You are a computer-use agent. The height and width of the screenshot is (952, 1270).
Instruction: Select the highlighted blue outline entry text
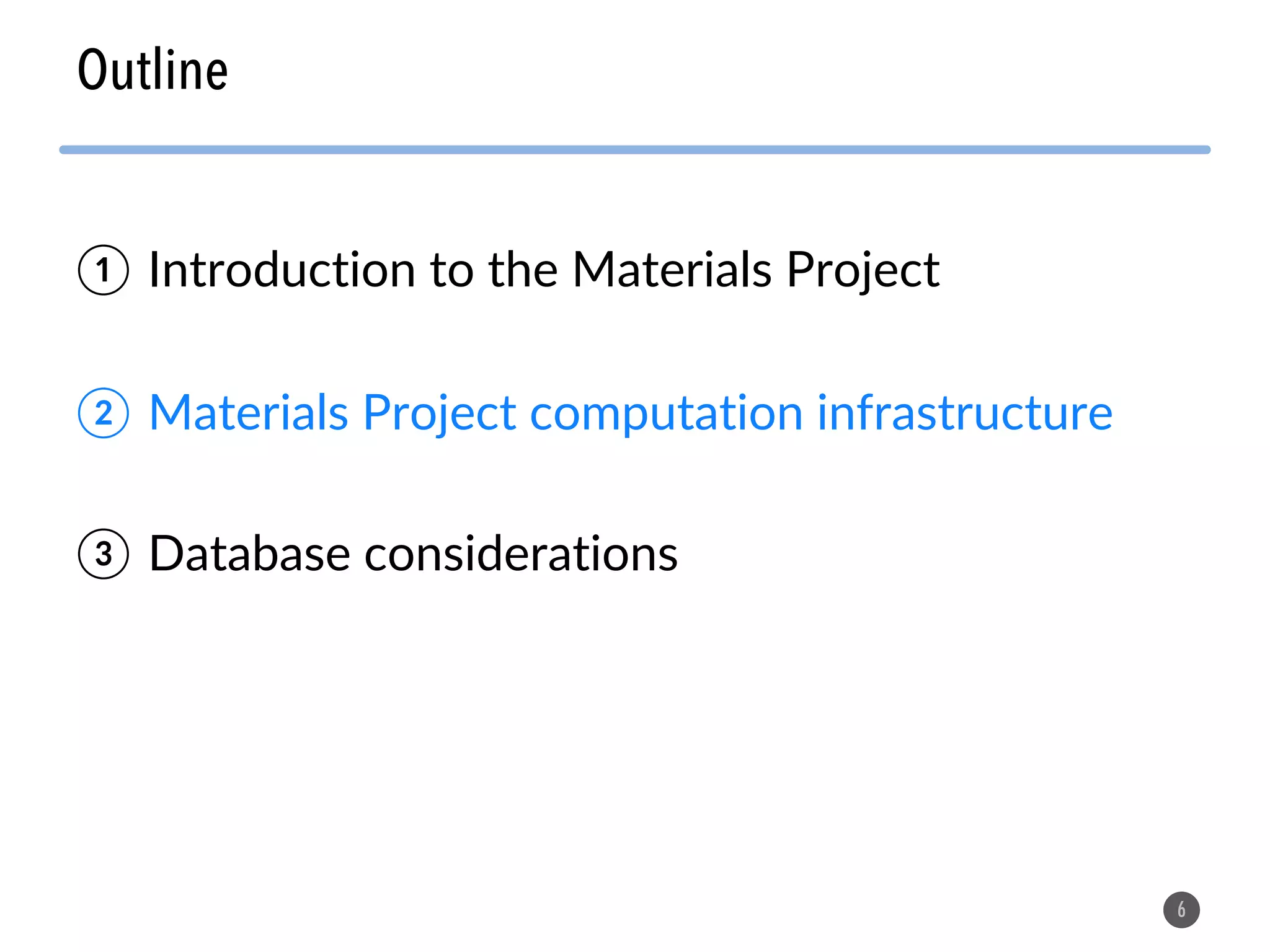pos(631,413)
